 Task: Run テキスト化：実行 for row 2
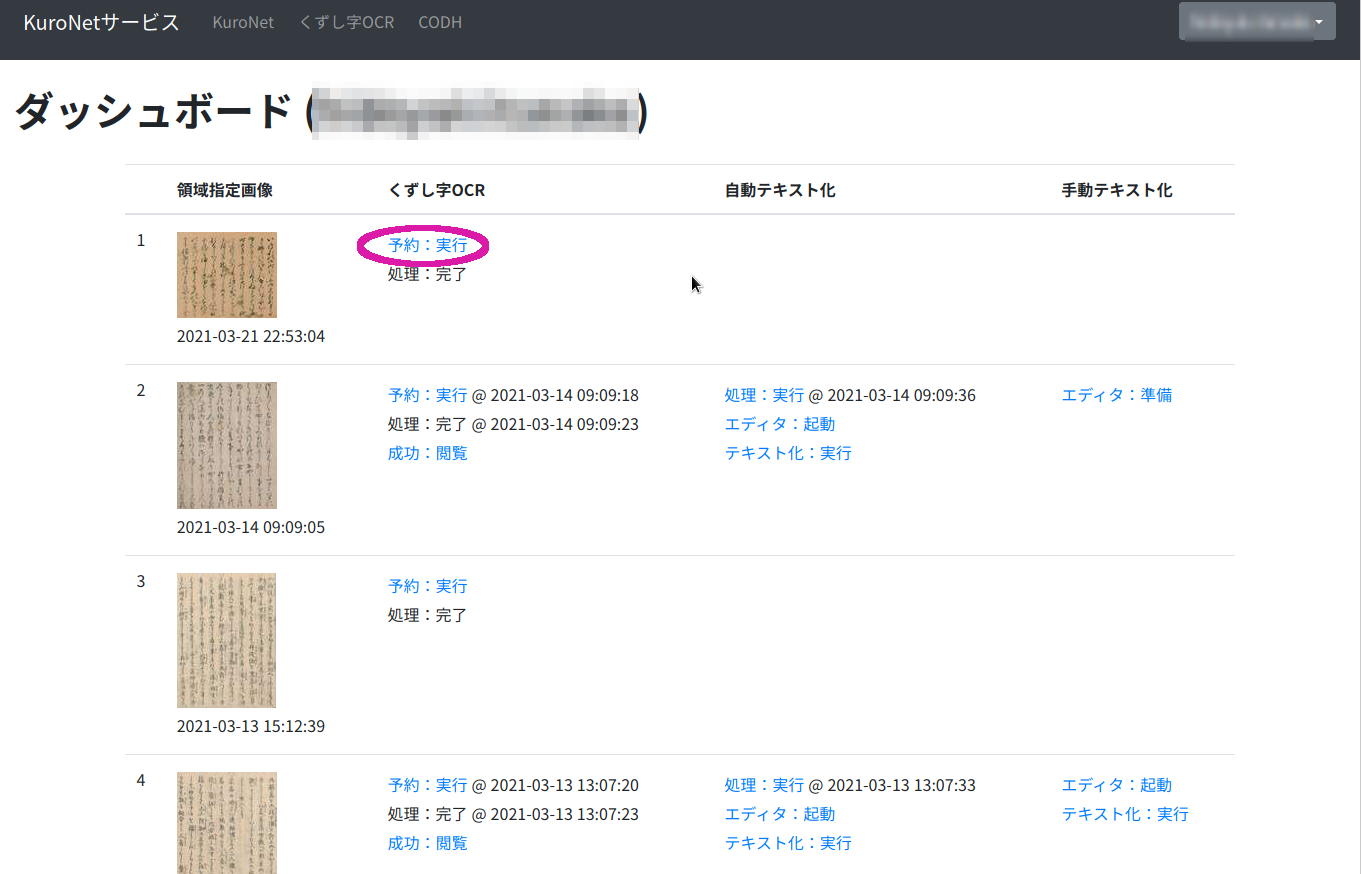click(788, 452)
